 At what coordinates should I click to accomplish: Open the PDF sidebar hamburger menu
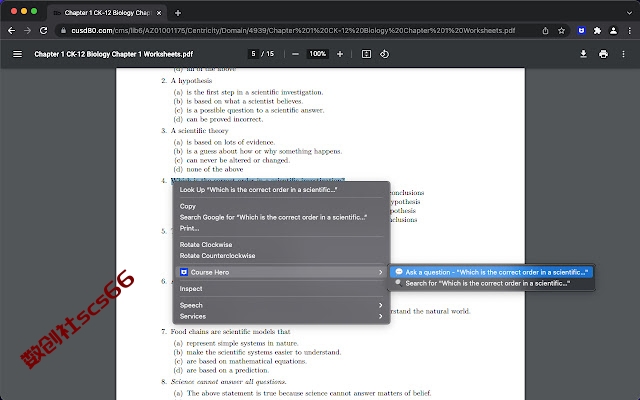(x=18, y=54)
